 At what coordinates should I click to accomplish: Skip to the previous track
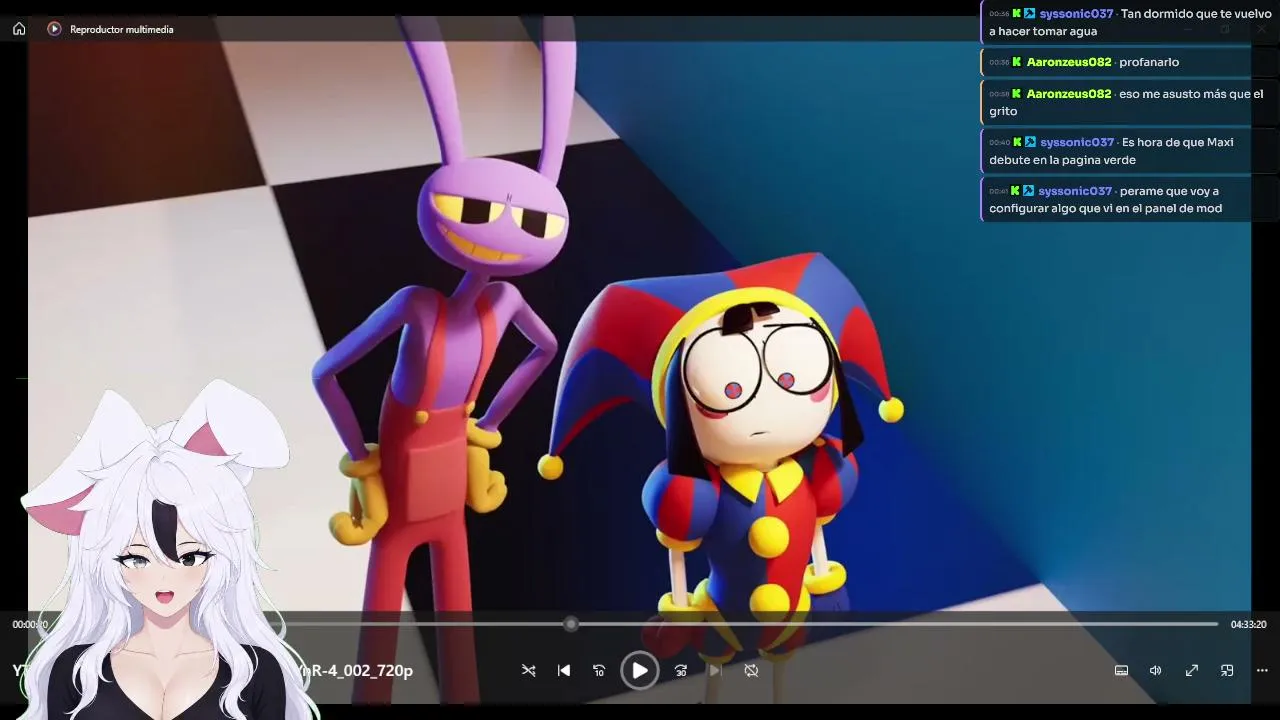(x=564, y=671)
